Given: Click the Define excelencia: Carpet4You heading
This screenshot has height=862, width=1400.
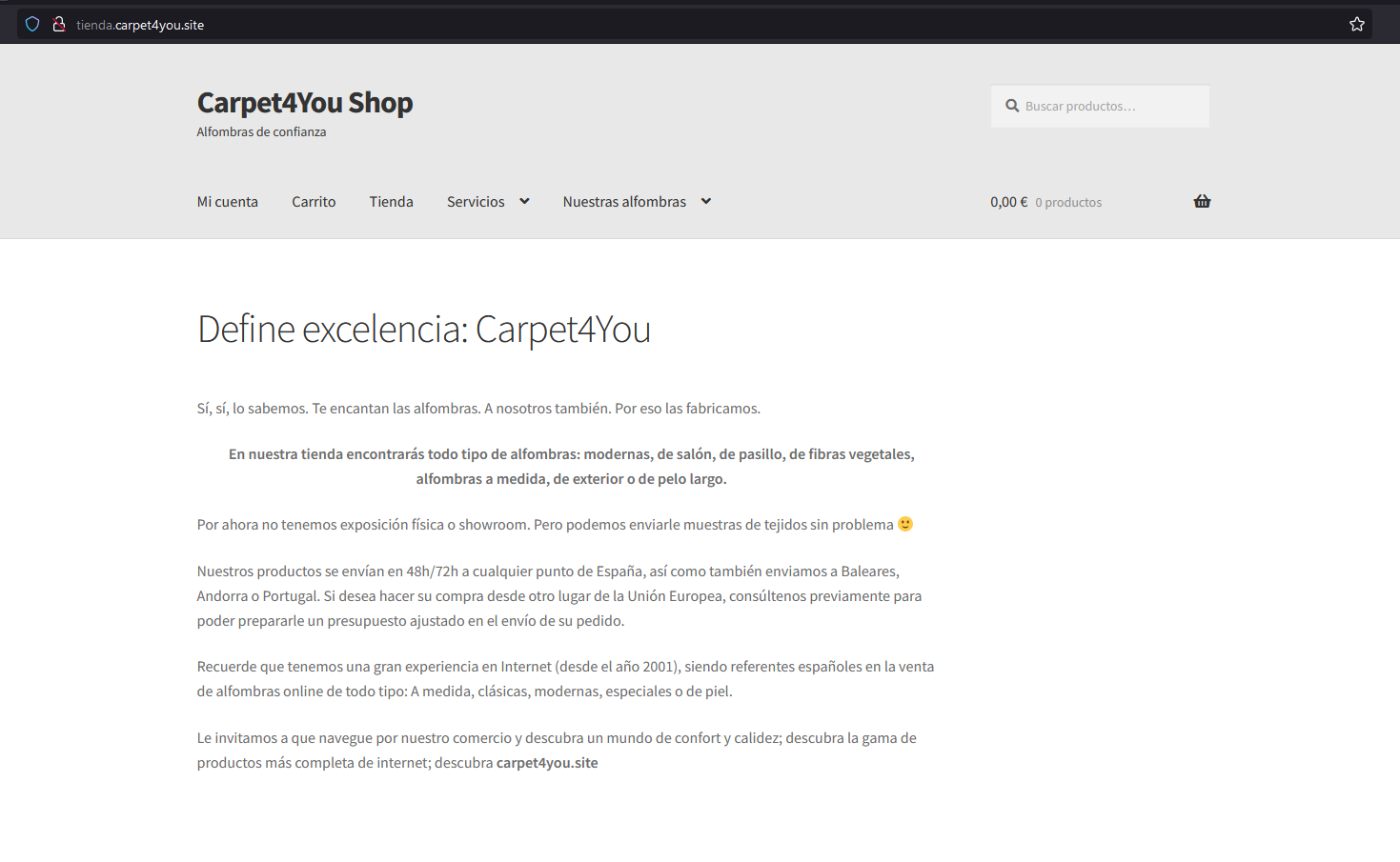Looking at the screenshot, I should tap(424, 329).
